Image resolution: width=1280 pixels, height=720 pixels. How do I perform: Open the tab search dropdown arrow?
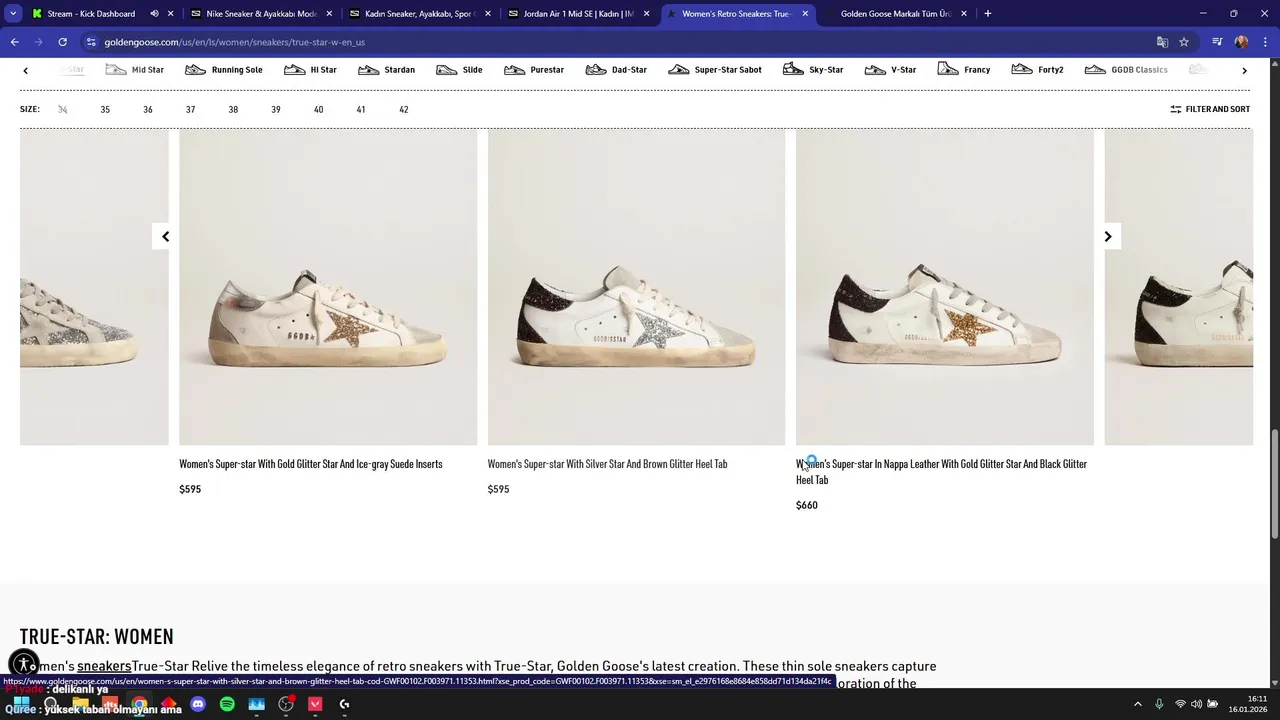[x=13, y=14]
